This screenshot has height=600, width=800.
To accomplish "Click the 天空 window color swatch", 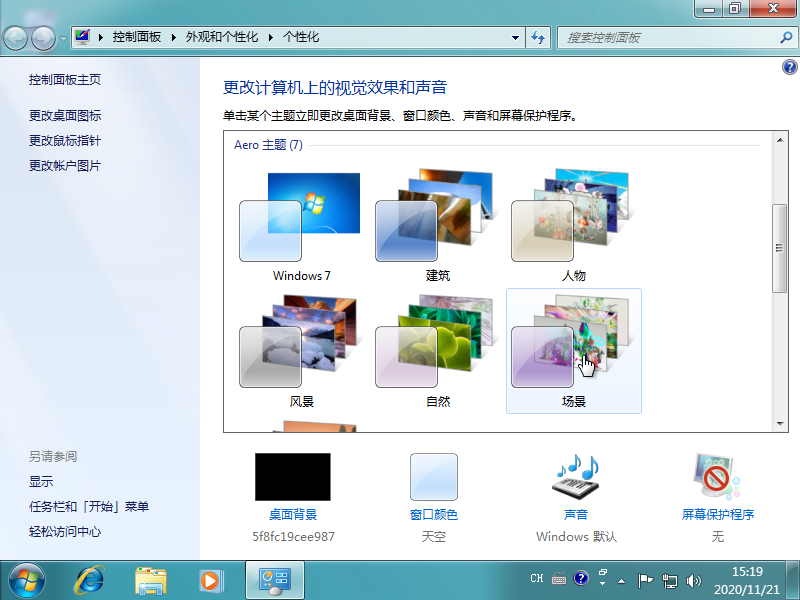I will (434, 476).
